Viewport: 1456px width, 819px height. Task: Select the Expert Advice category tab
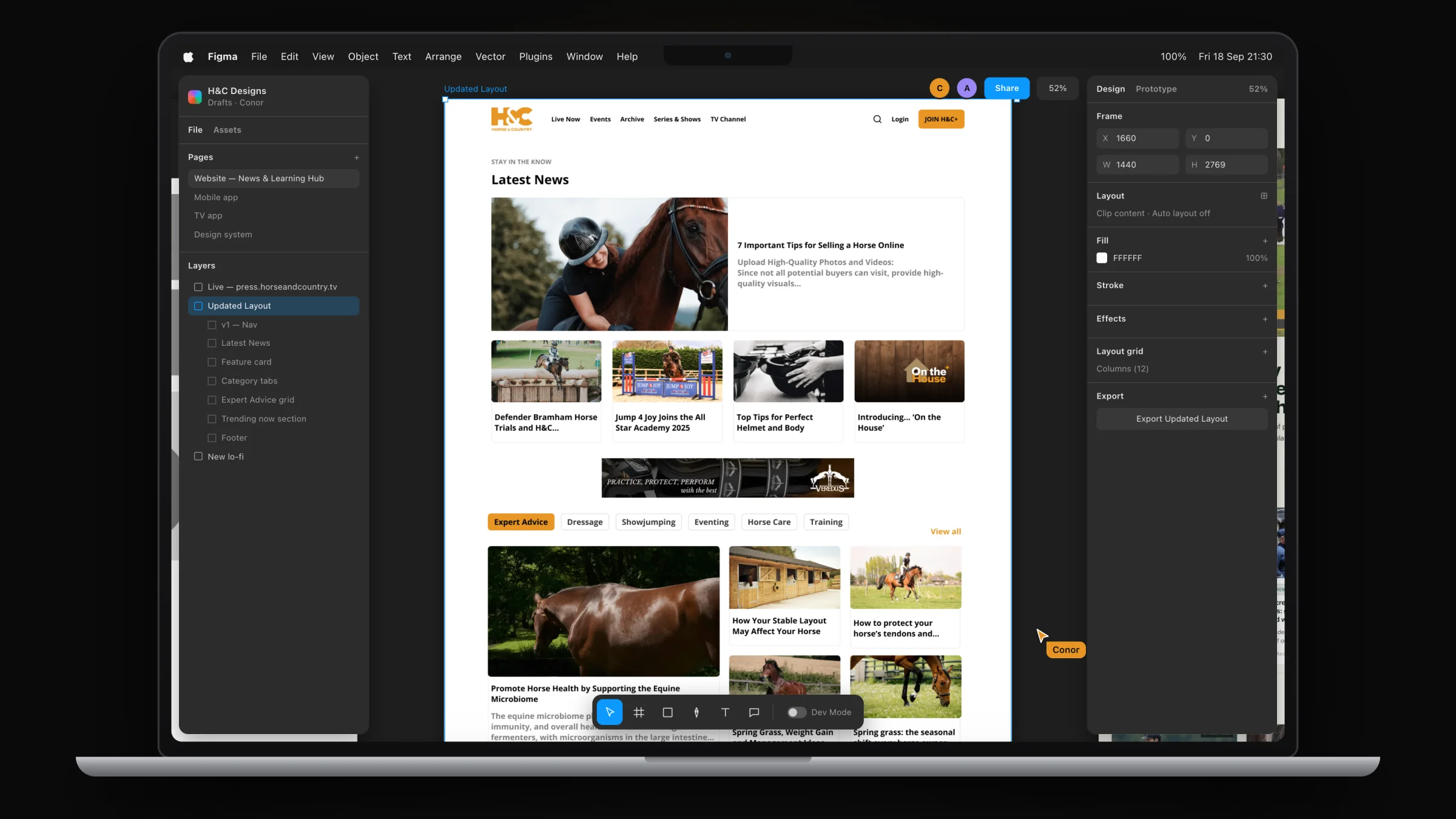[x=521, y=522]
